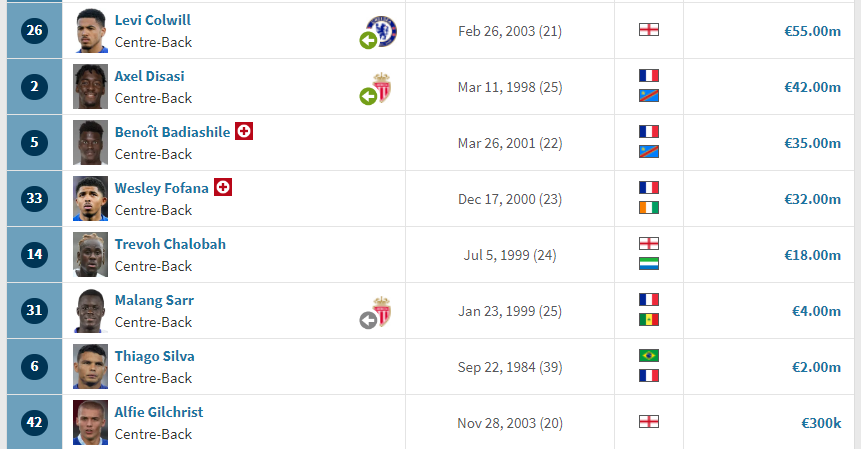
Task: Open Axel Disasi's player profile
Action: (x=149, y=76)
